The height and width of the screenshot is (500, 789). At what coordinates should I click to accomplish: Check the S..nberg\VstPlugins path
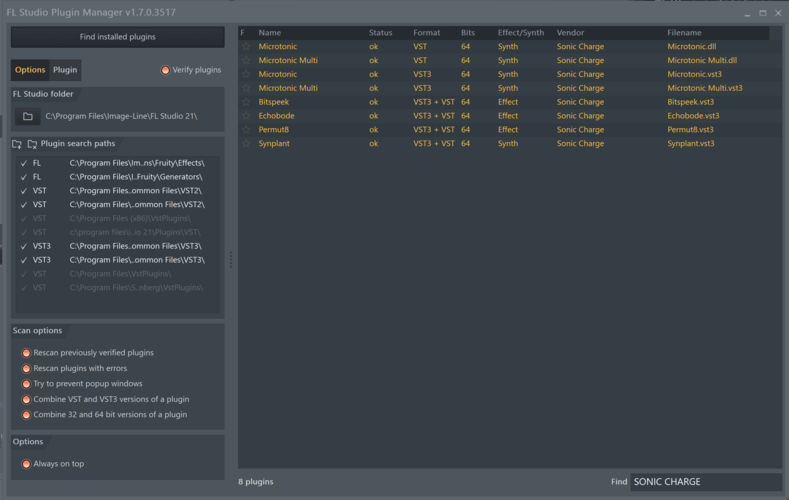pyautogui.click(x=24, y=288)
